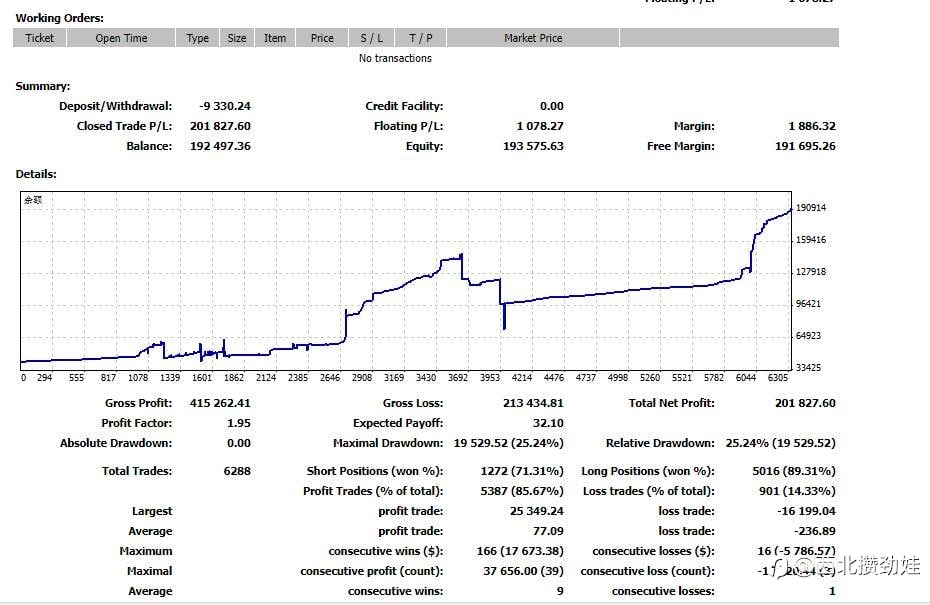930x605 pixels.
Task: Select Maximal Drawdown value 19 529.52 (25.24%)
Action: [508, 443]
